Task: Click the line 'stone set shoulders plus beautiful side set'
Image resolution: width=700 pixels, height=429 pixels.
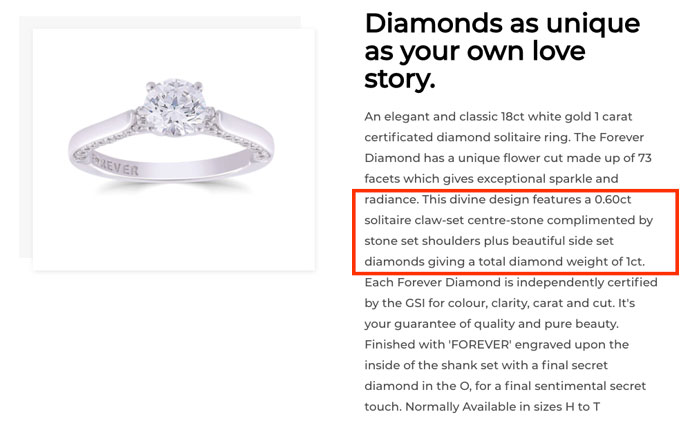Action: click(489, 241)
